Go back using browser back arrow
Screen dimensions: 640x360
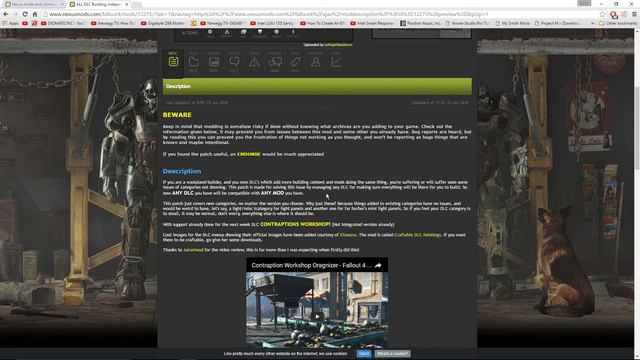6,14
